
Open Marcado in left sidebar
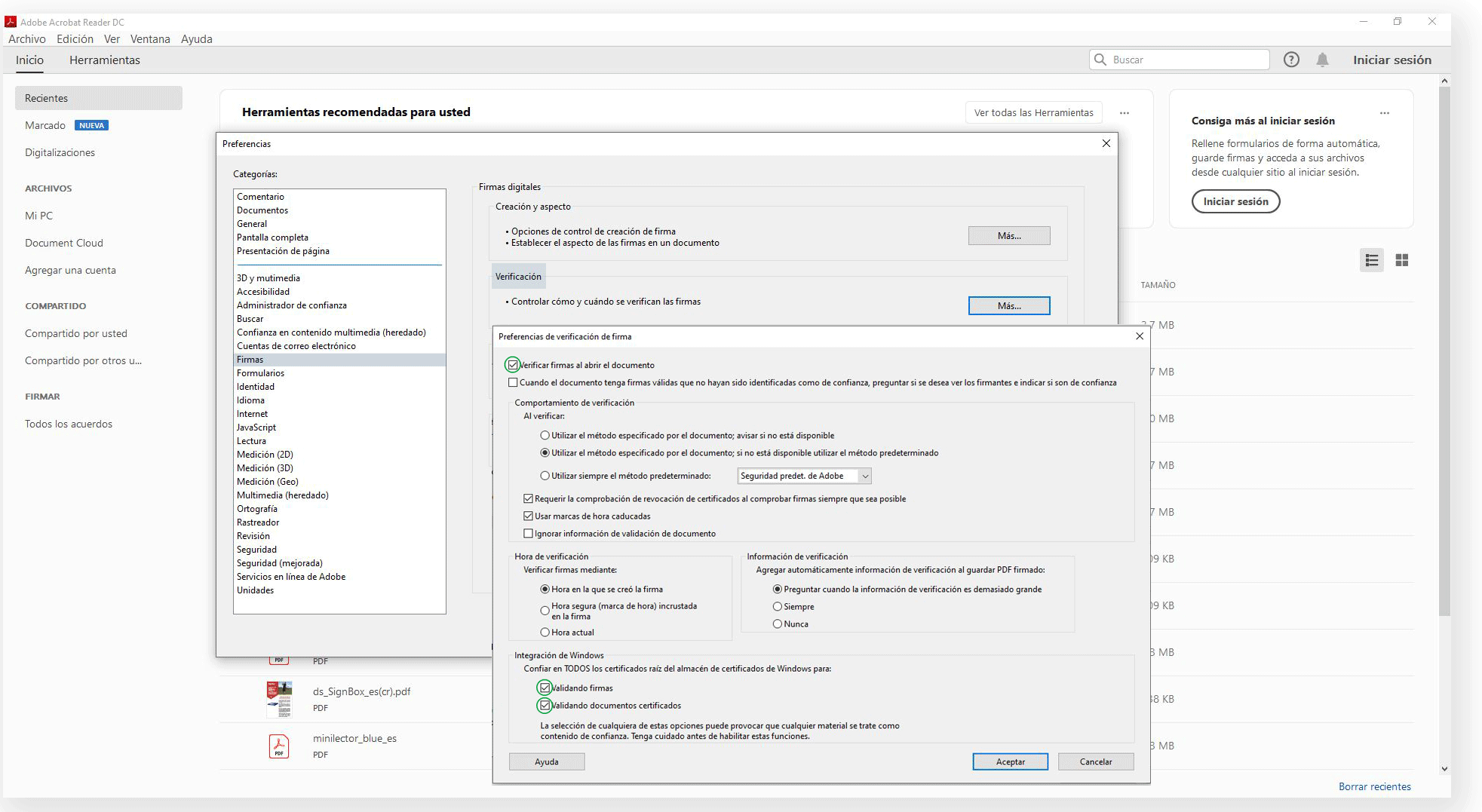coord(45,125)
